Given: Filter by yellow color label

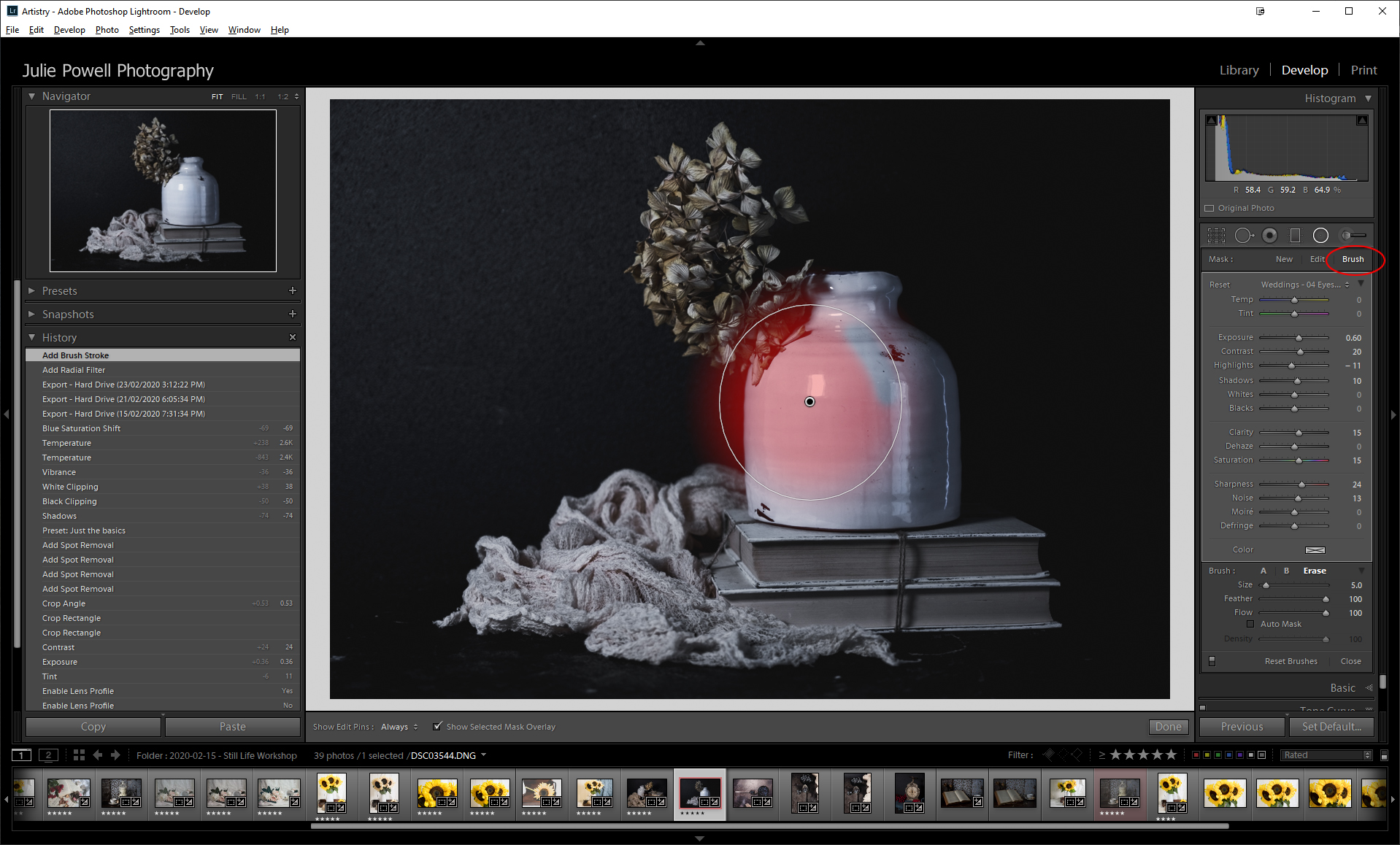Looking at the screenshot, I should [x=1207, y=755].
